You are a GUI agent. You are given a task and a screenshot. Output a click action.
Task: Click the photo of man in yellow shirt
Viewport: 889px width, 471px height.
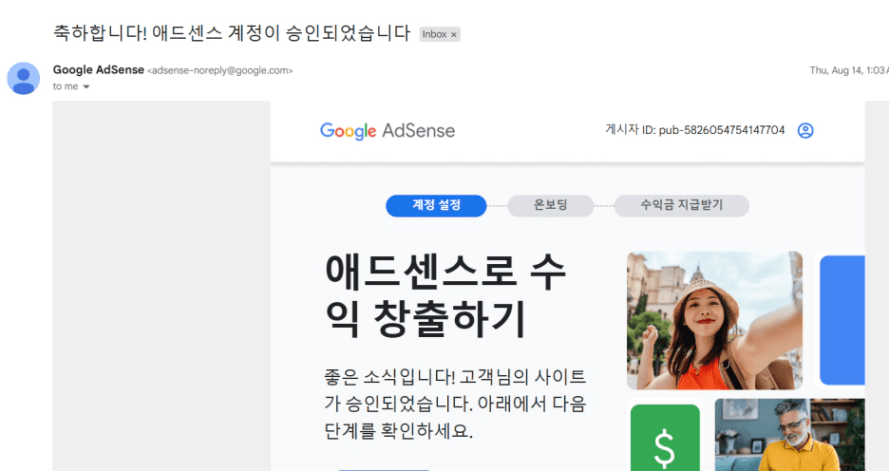coord(789,435)
